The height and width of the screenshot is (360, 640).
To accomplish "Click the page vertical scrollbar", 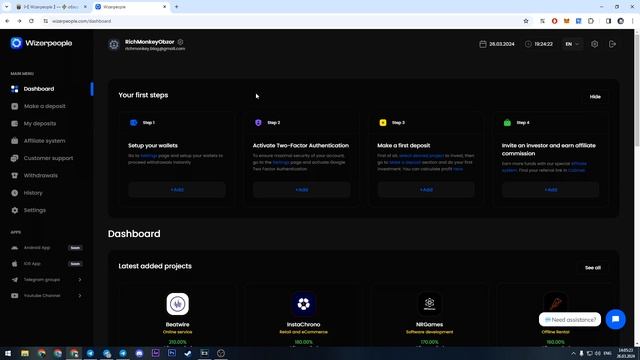I will point(637,90).
